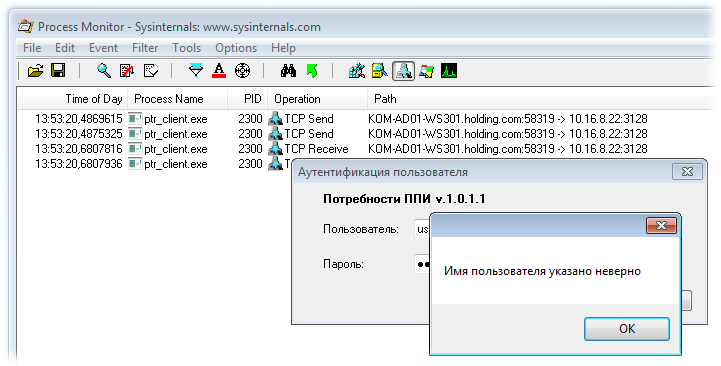Open the Tools menu
The height and width of the screenshot is (366, 721).
click(186, 48)
